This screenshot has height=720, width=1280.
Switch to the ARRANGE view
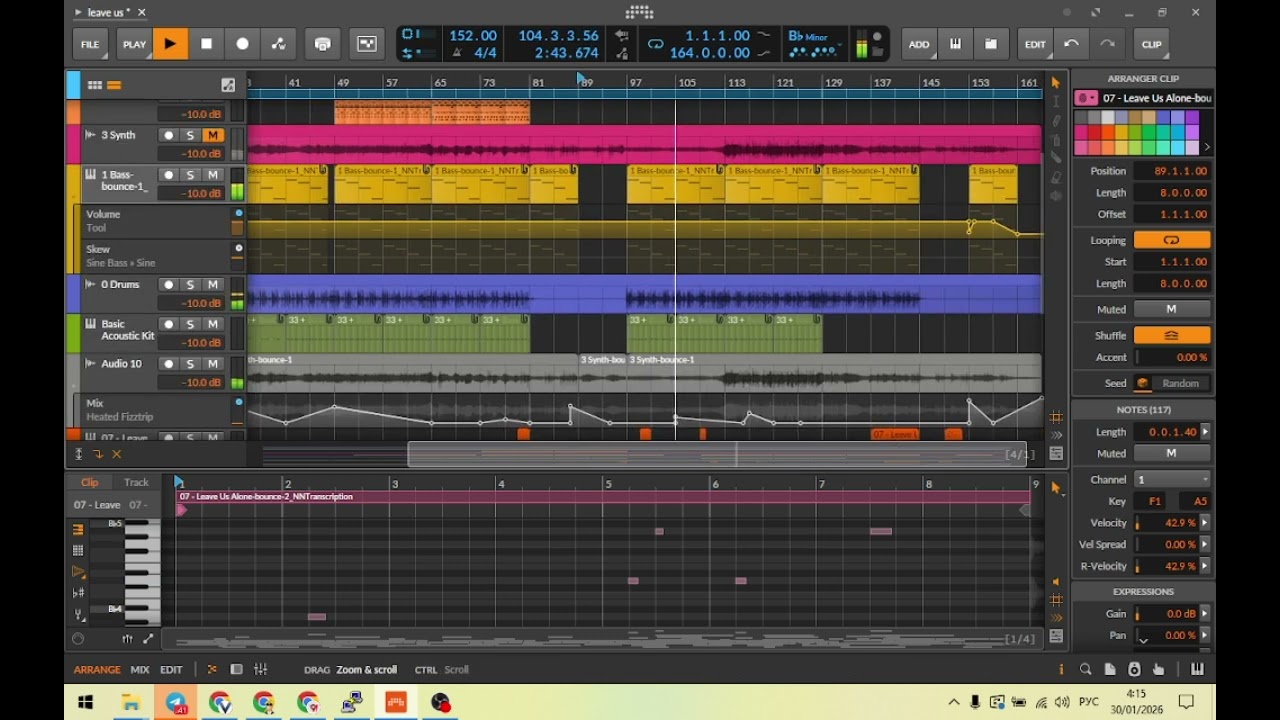pyautogui.click(x=97, y=669)
